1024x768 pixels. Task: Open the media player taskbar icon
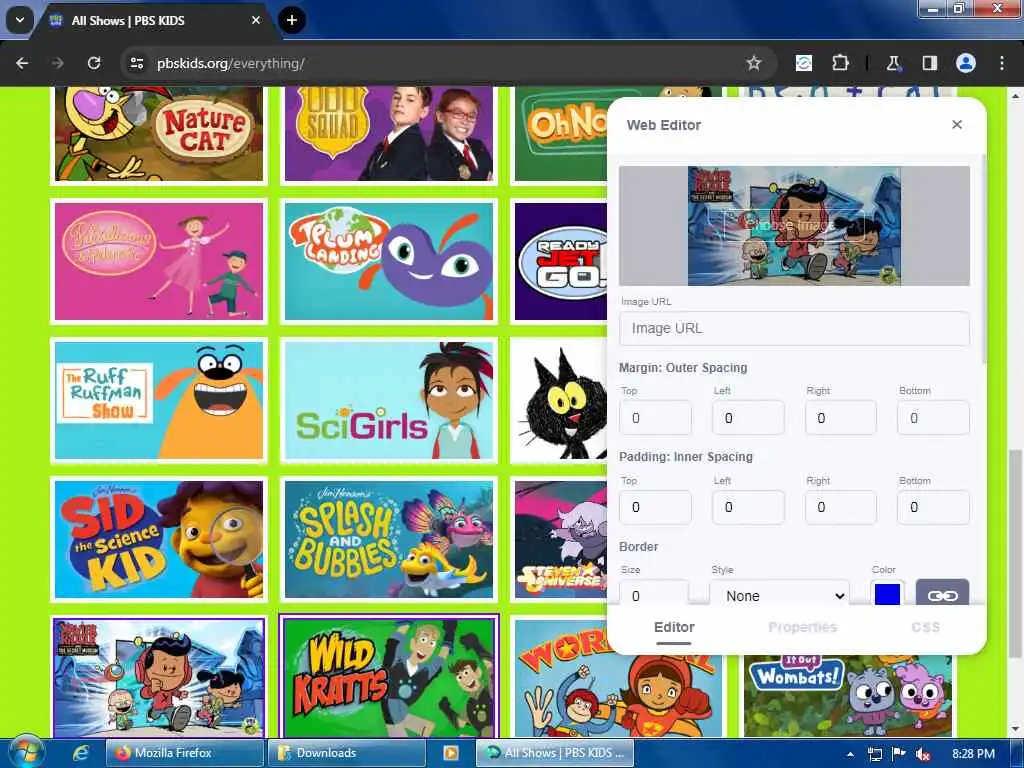451,753
